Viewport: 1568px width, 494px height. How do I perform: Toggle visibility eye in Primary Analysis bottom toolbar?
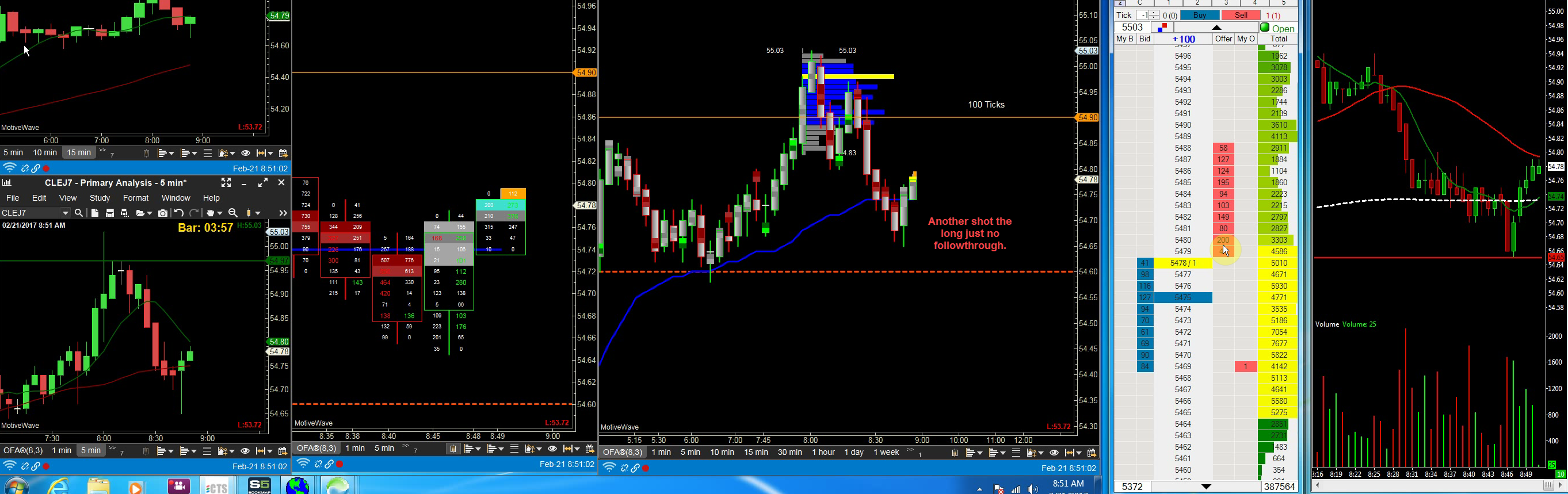coord(245,451)
